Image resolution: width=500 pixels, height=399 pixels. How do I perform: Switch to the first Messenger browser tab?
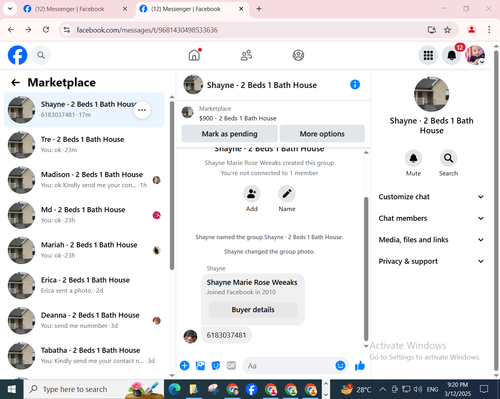click(75, 9)
